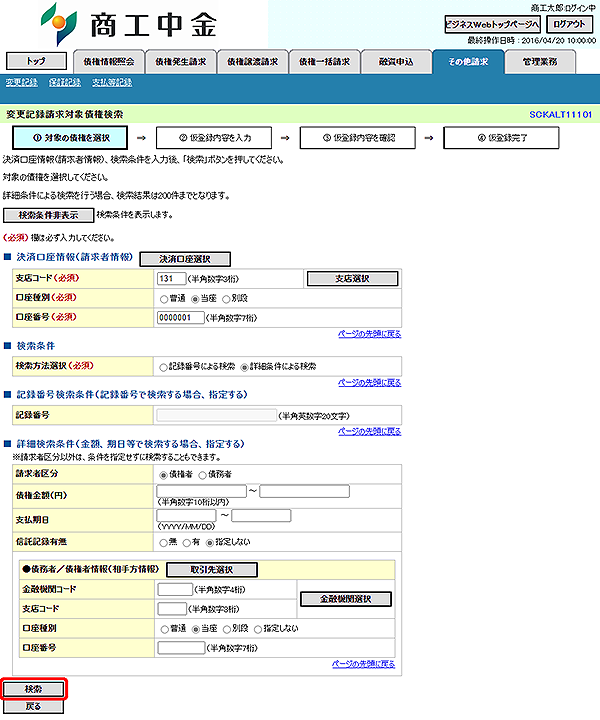Select 普通 for counterparty 口座種別
Viewport: 600px width, 720px height.
point(165,629)
